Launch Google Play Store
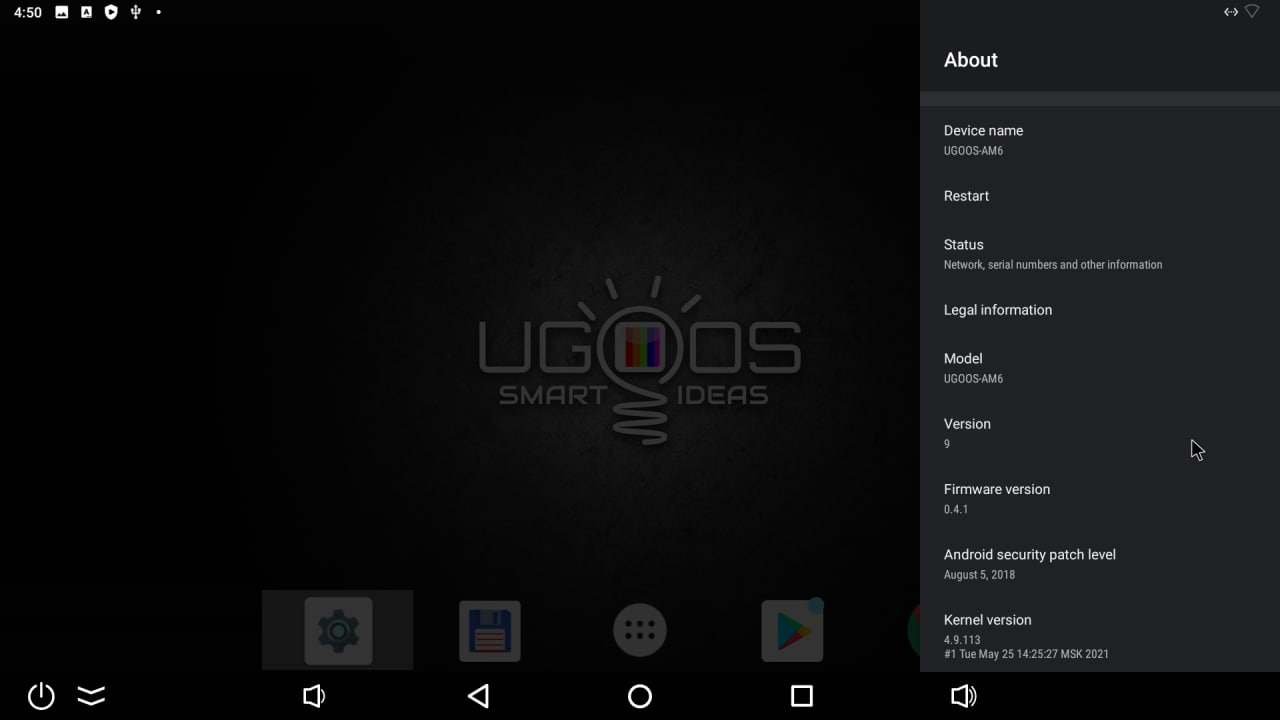Image resolution: width=1280 pixels, height=720 pixels. (792, 631)
